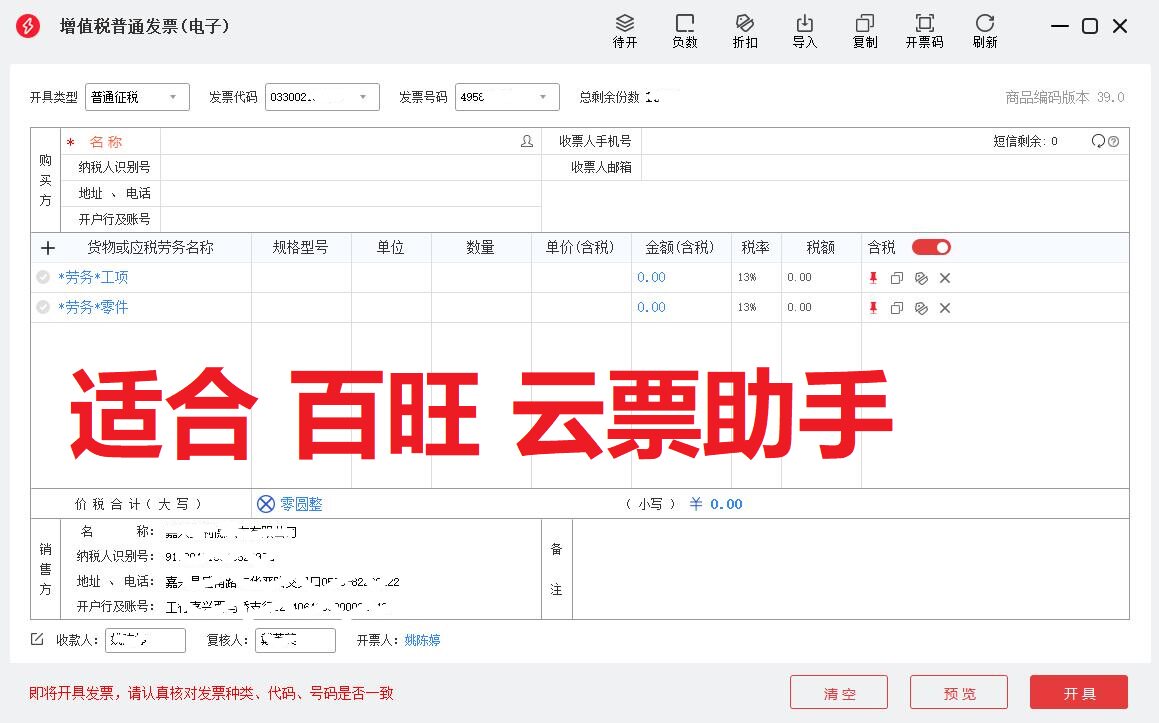Open the 开具类型 dropdown
Viewport: 1159px width, 723px height.
(x=137, y=97)
